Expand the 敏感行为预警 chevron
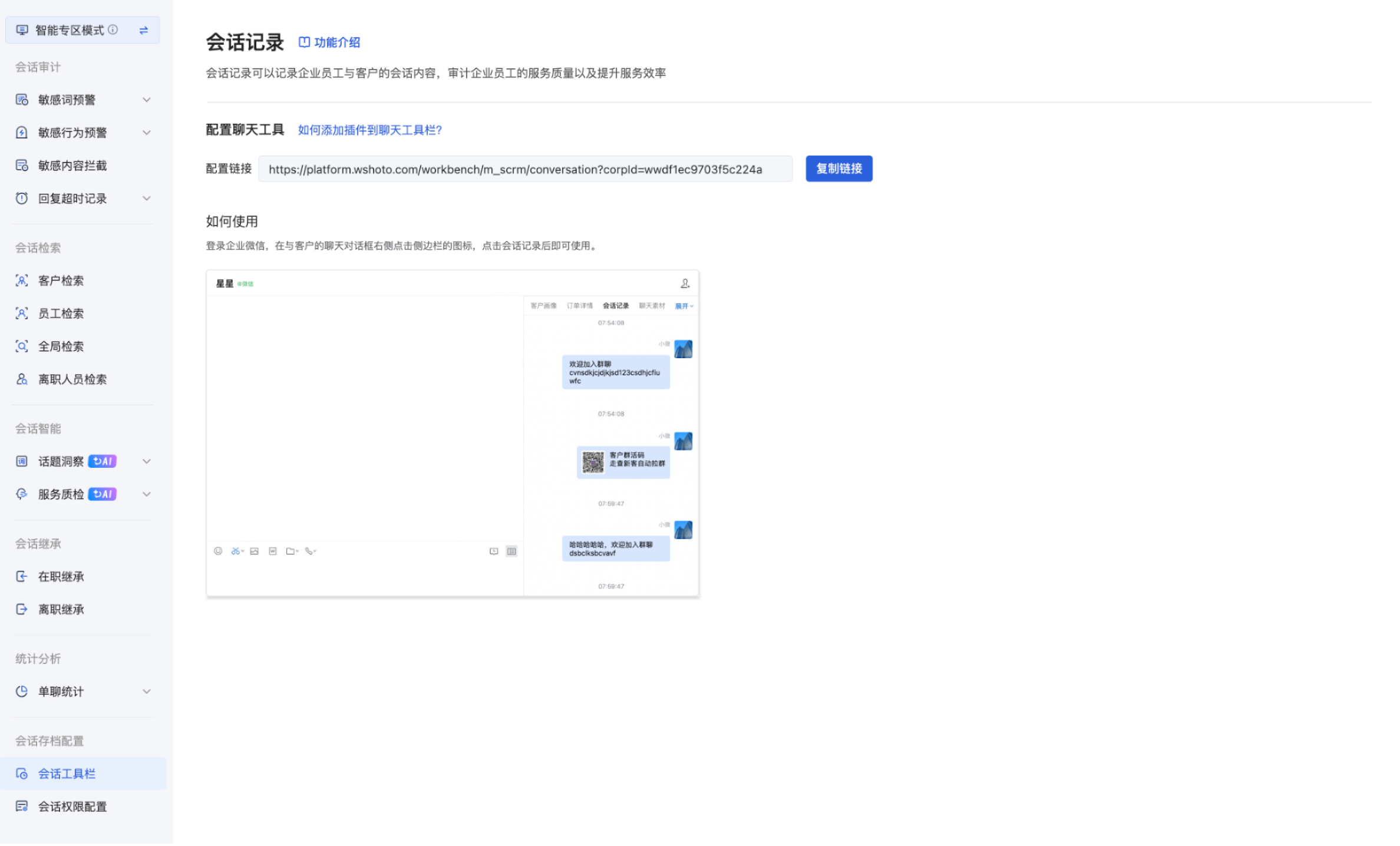This screenshot has width=1400, height=846. tap(147, 133)
